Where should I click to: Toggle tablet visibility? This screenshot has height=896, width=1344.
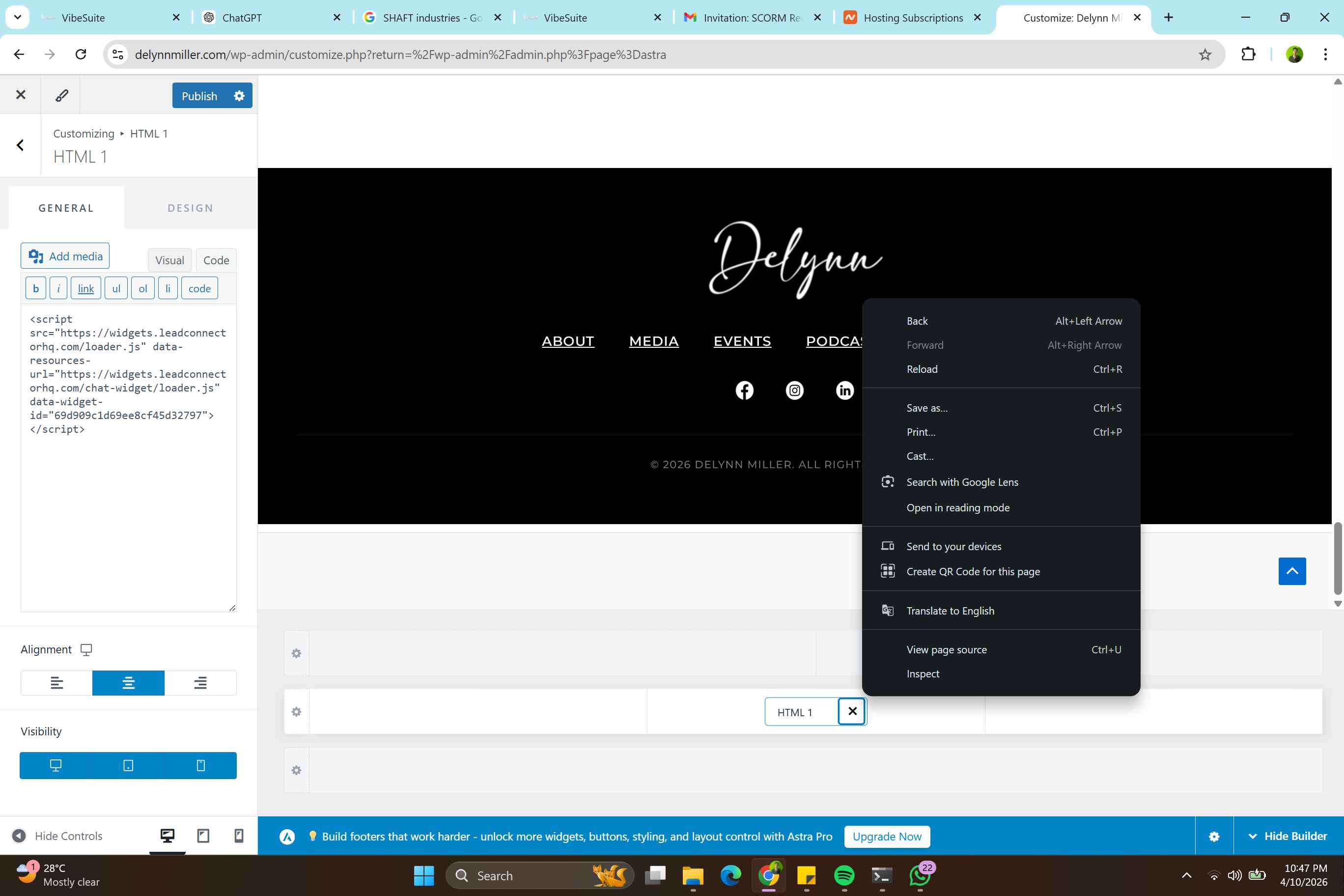pos(128,765)
